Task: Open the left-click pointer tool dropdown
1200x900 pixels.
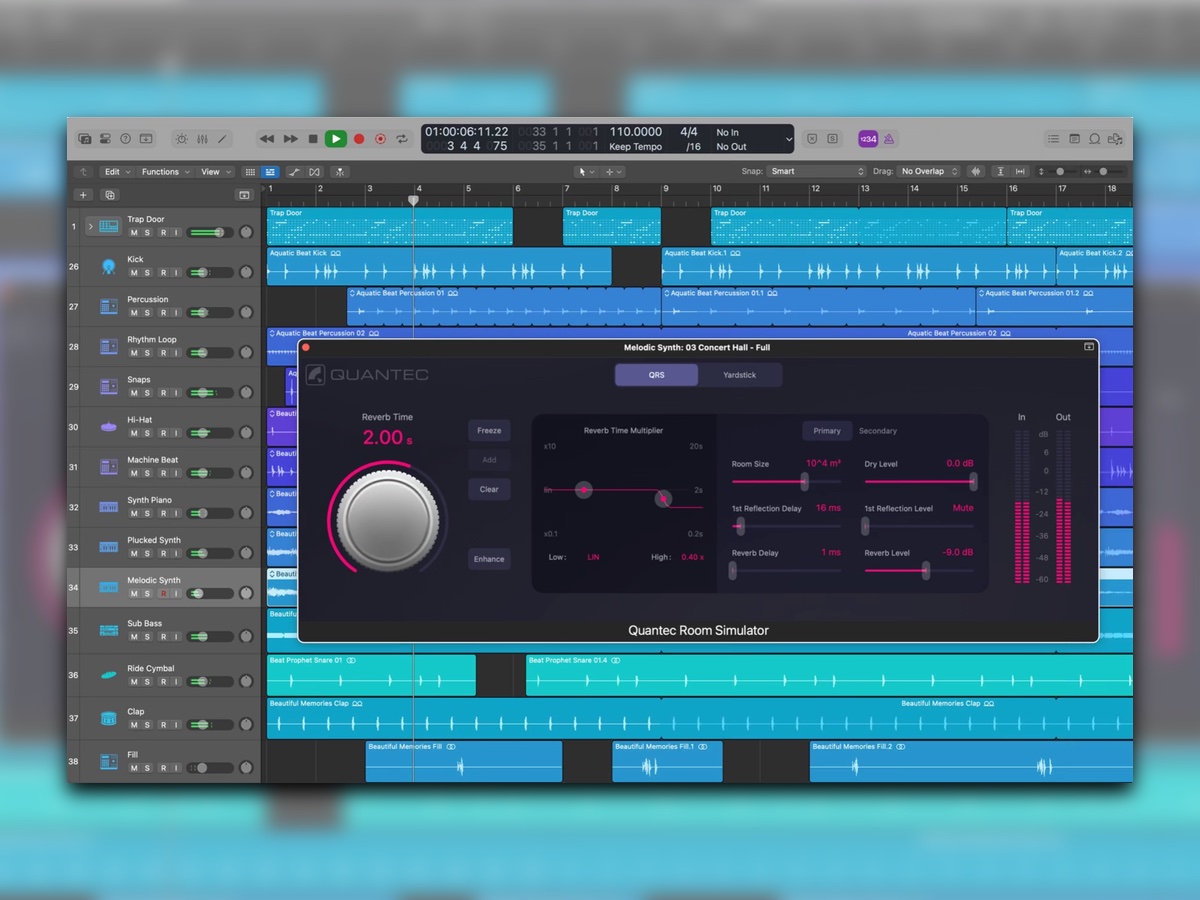Action: [589, 171]
